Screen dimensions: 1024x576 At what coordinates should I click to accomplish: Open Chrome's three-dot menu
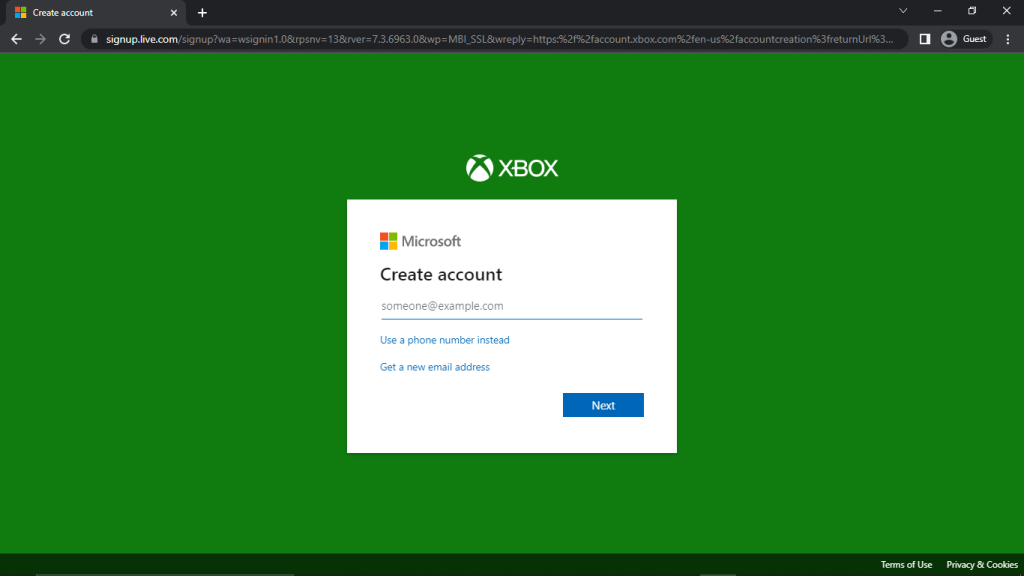point(1008,39)
